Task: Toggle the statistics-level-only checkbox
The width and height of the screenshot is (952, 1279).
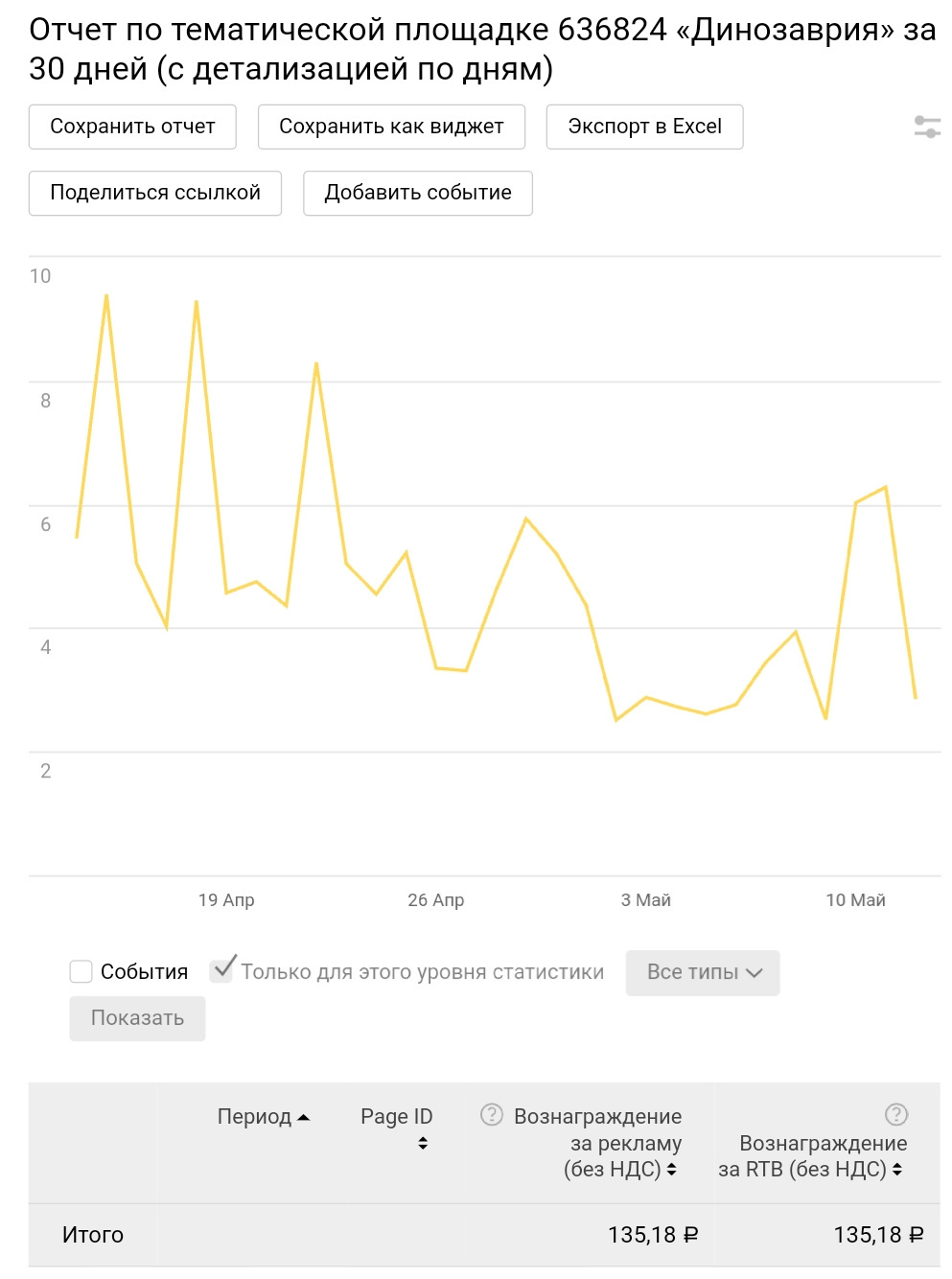Action: pos(222,969)
